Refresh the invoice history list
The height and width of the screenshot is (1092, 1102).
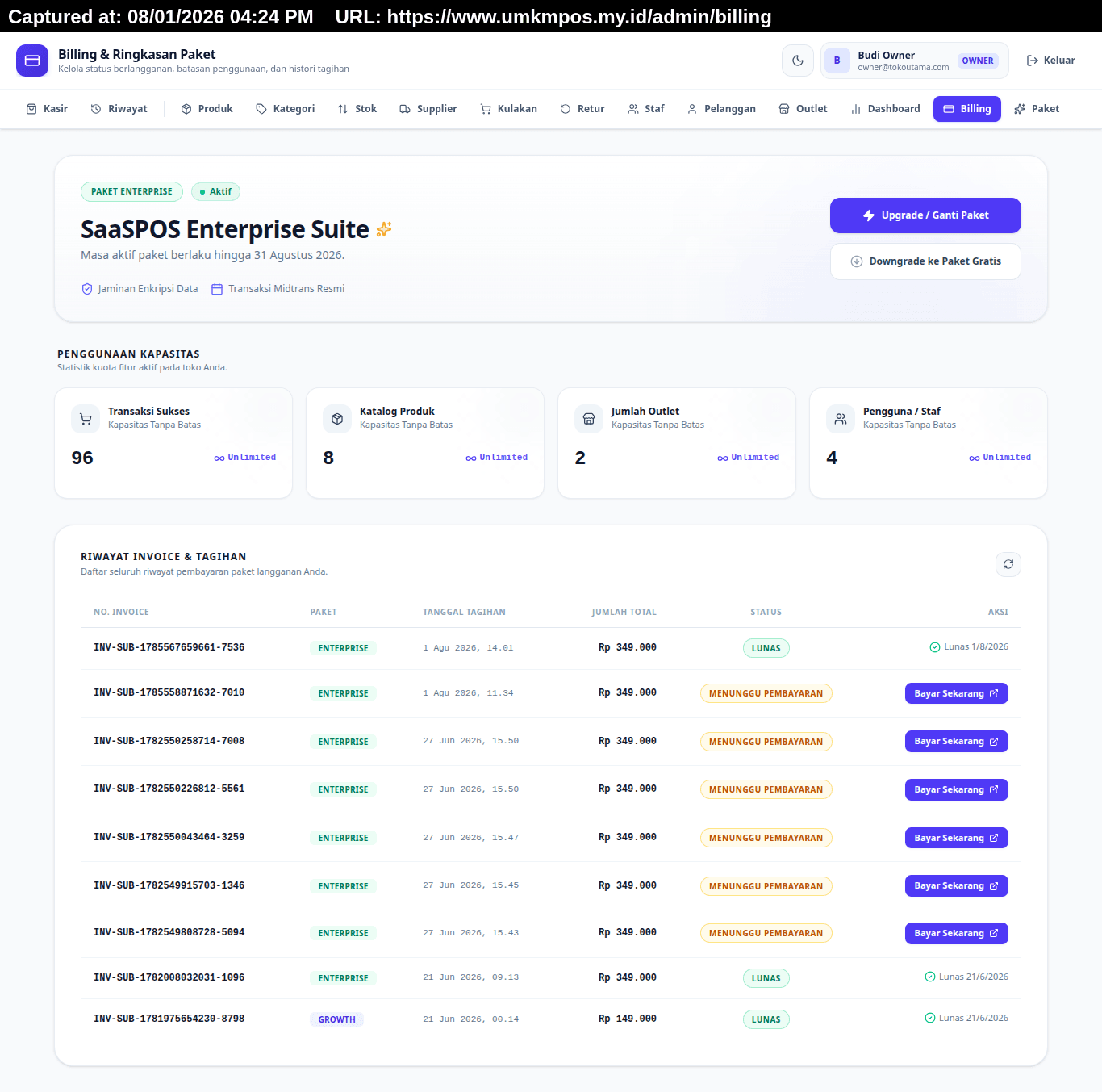pos(1008,564)
